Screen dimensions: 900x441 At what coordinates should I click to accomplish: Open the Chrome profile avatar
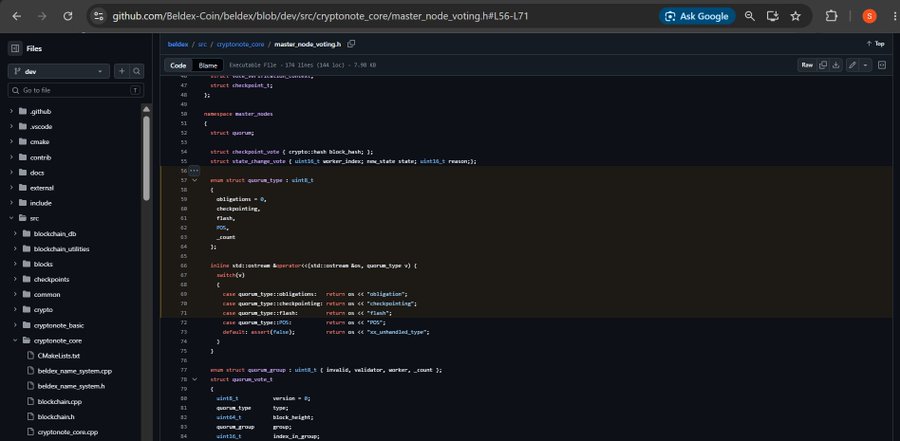(x=869, y=16)
